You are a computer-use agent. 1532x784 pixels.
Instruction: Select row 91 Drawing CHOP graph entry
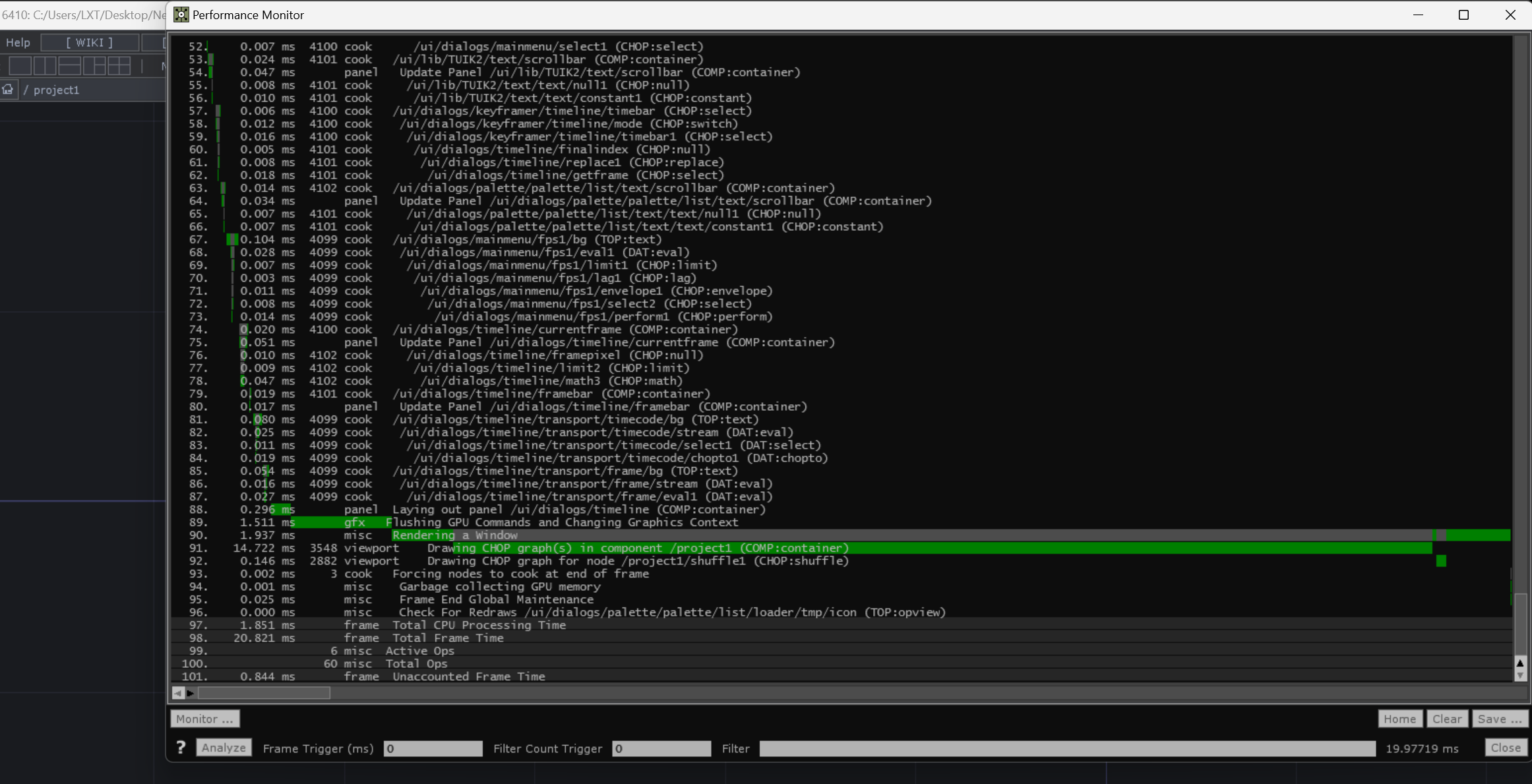(638, 548)
